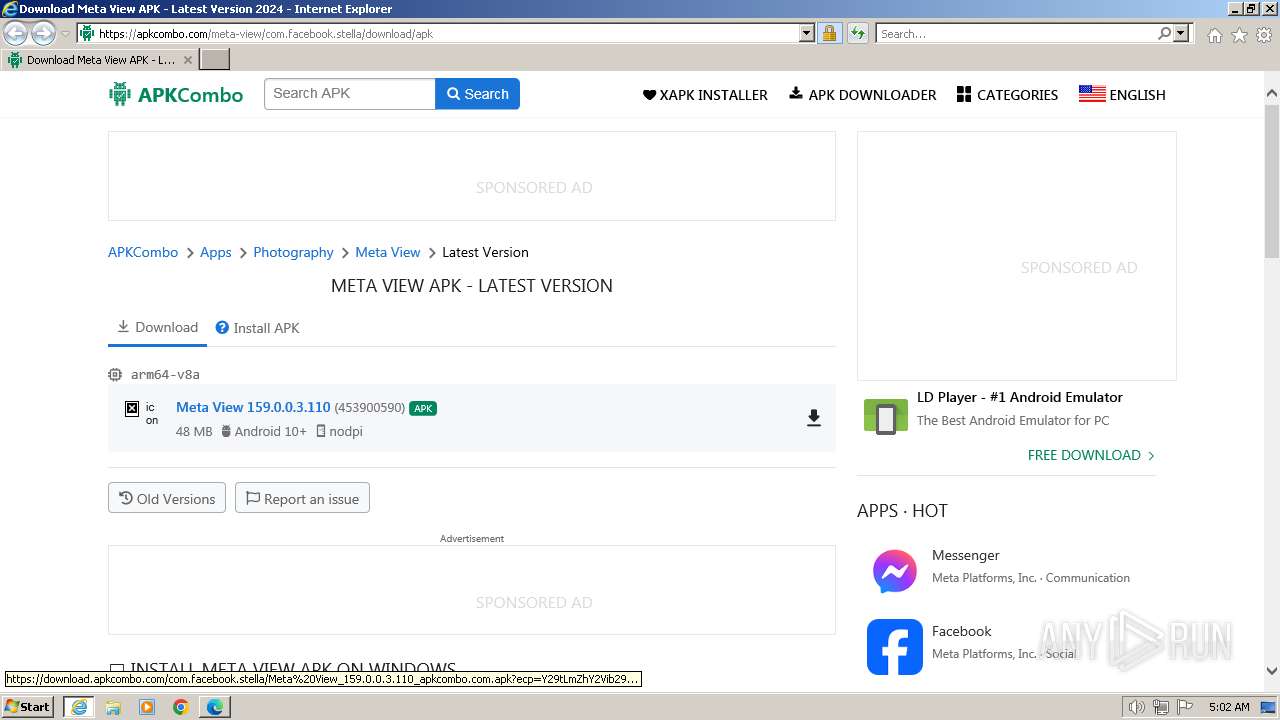This screenshot has width=1280, height=720.
Task: Open Old Versions list
Action: 167,498
